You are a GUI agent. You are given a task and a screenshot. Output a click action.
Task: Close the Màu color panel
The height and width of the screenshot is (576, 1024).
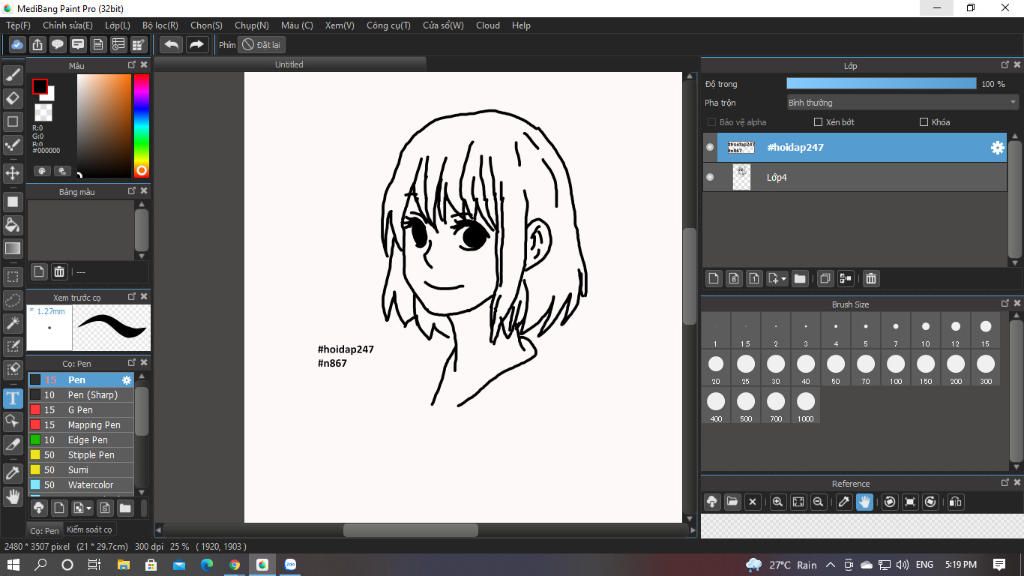[x=144, y=65]
